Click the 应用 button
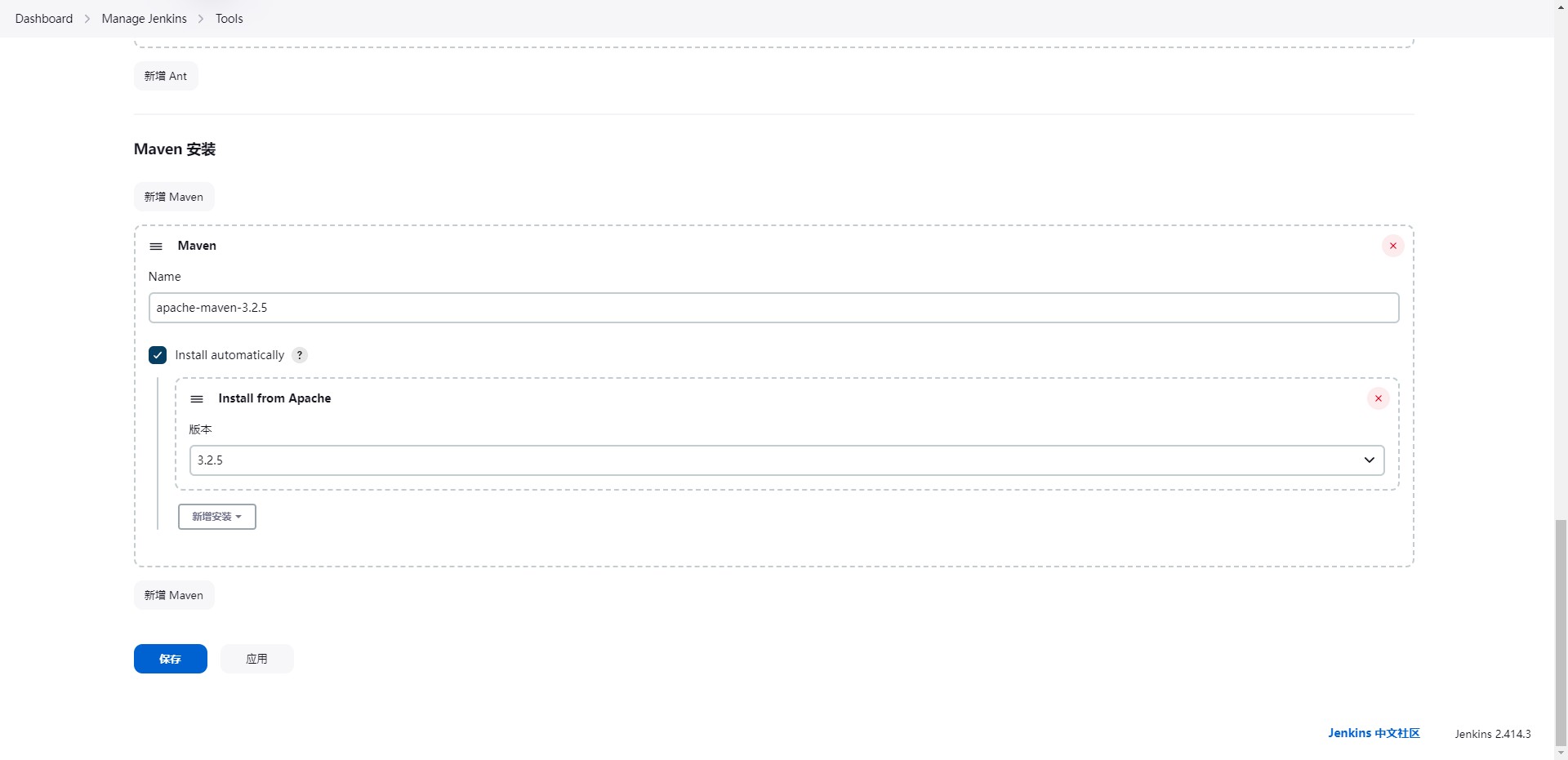The height and width of the screenshot is (760, 1568). coord(256,658)
